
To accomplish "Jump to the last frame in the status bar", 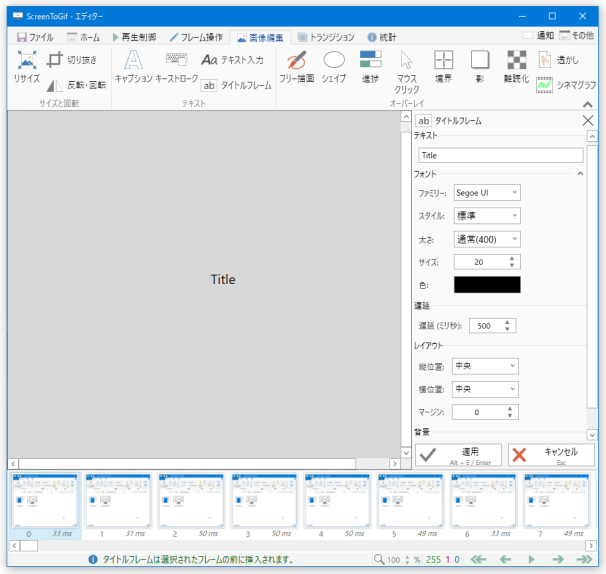I will 583,559.
